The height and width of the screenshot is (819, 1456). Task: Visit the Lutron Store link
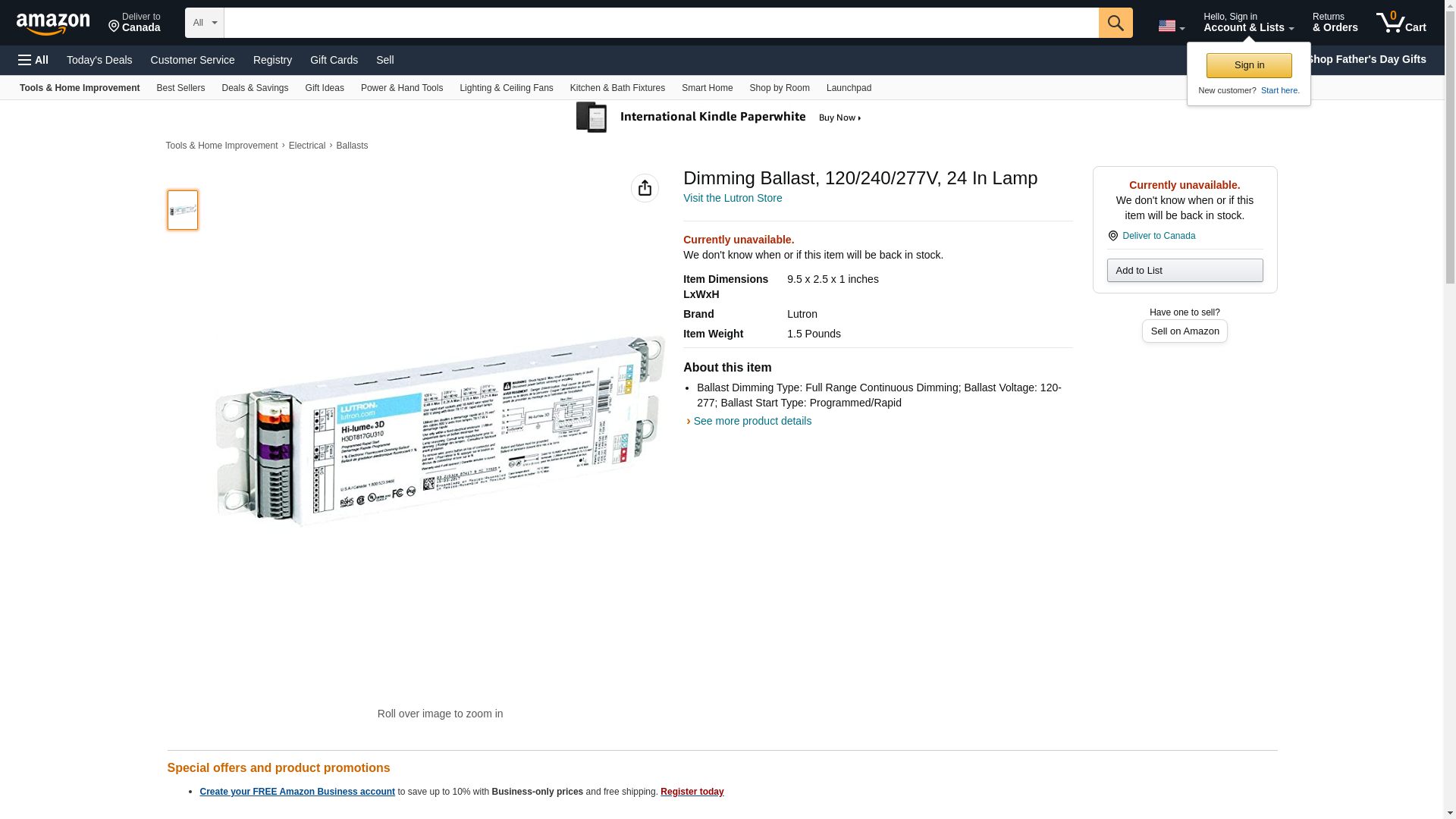coord(732,198)
